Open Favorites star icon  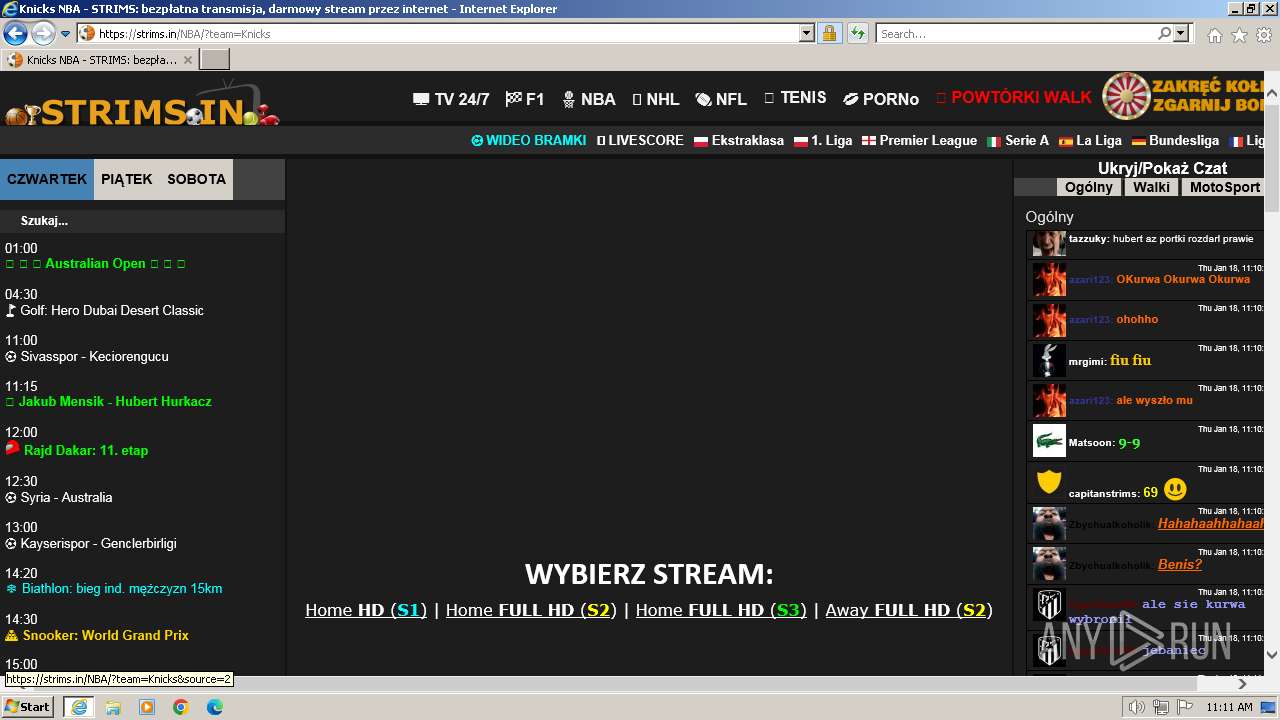1239,35
